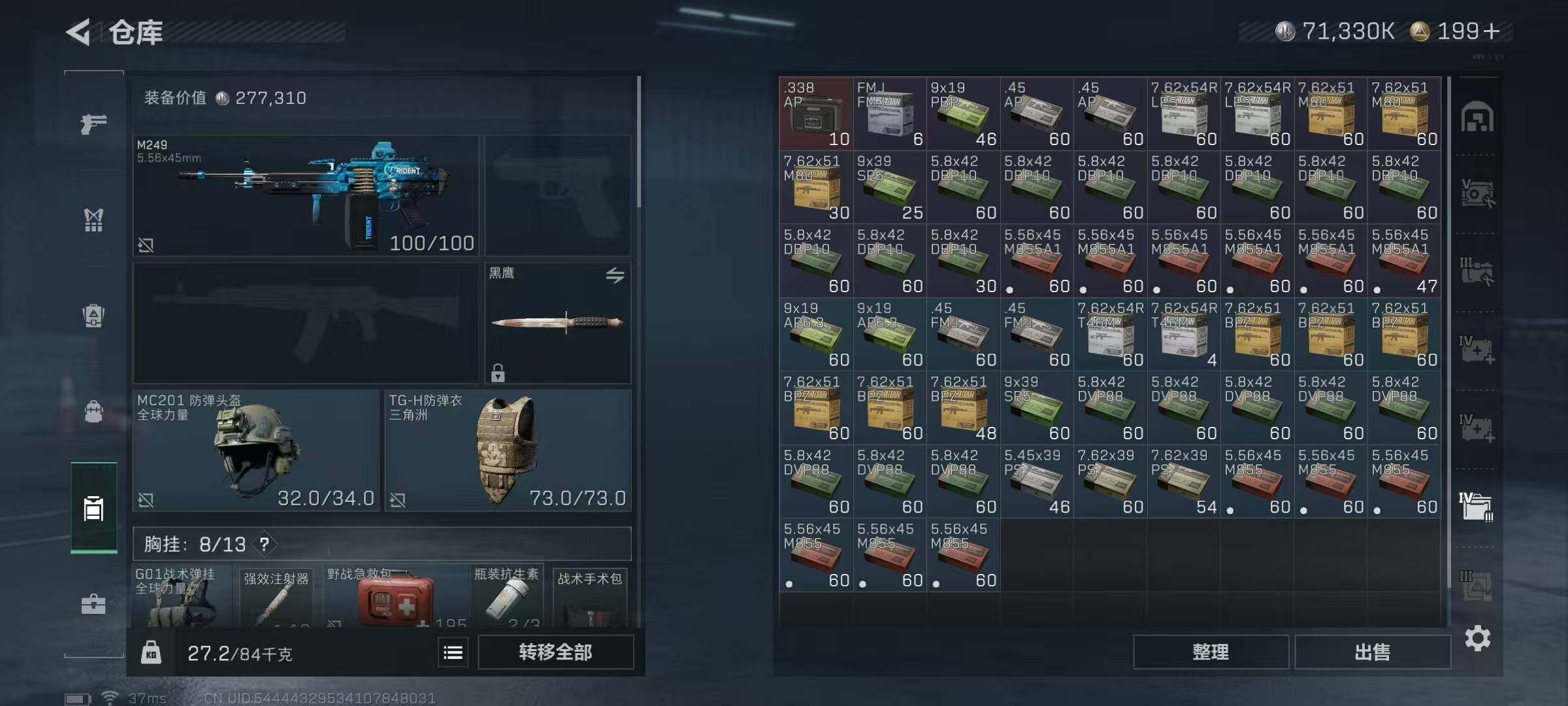The image size is (1568, 706).
Task: Select the .338 AP ammo box
Action: coord(816,114)
